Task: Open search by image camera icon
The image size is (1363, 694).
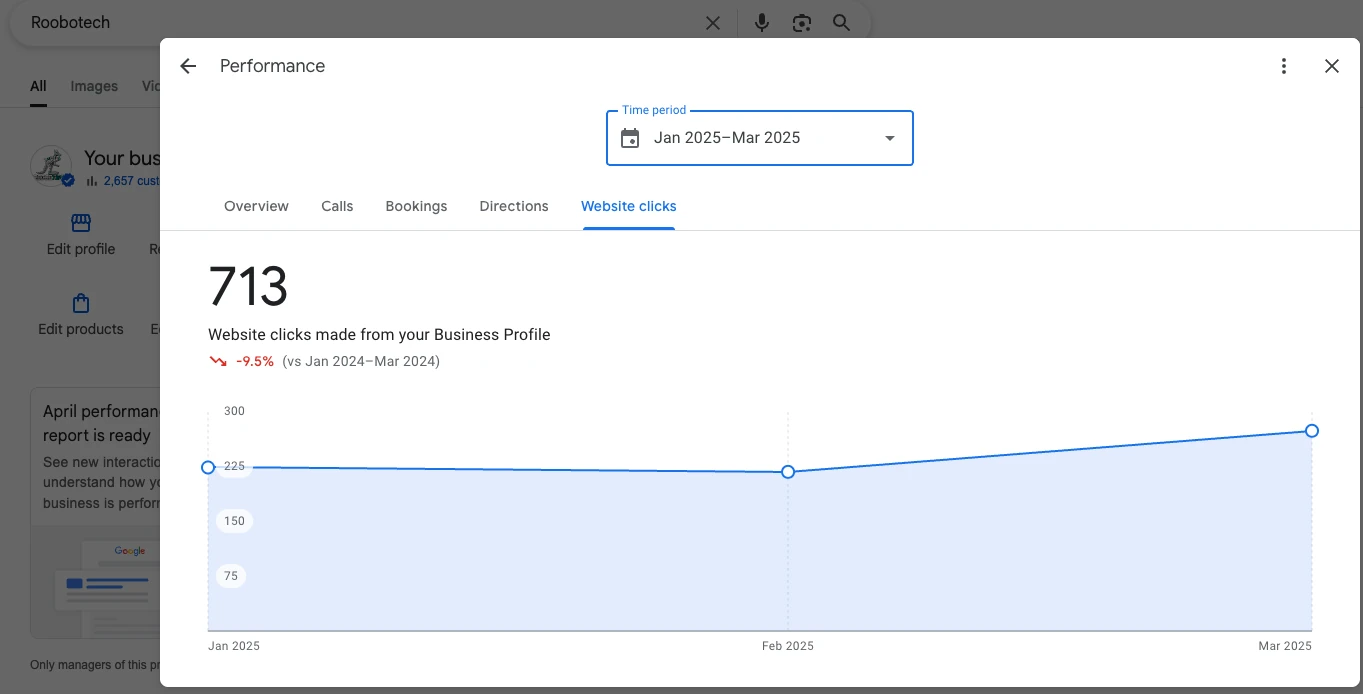Action: (801, 23)
